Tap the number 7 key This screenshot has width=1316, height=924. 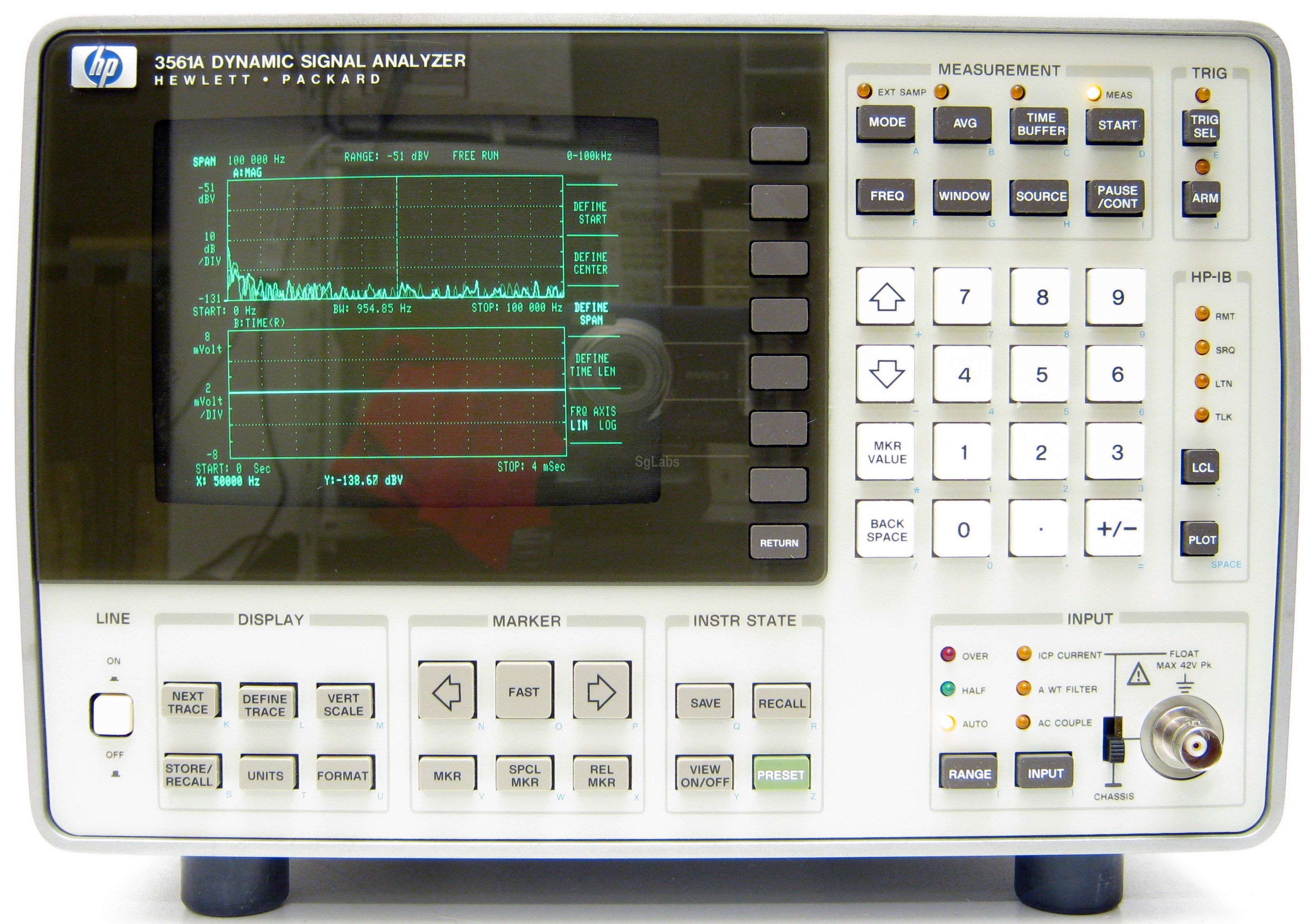(963, 296)
